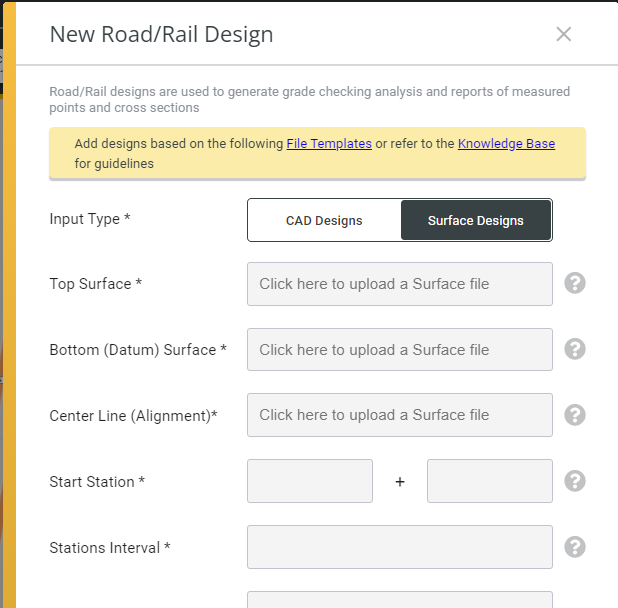This screenshot has width=618, height=608.
Task: Focus the first Start Station box
Action: [310, 481]
